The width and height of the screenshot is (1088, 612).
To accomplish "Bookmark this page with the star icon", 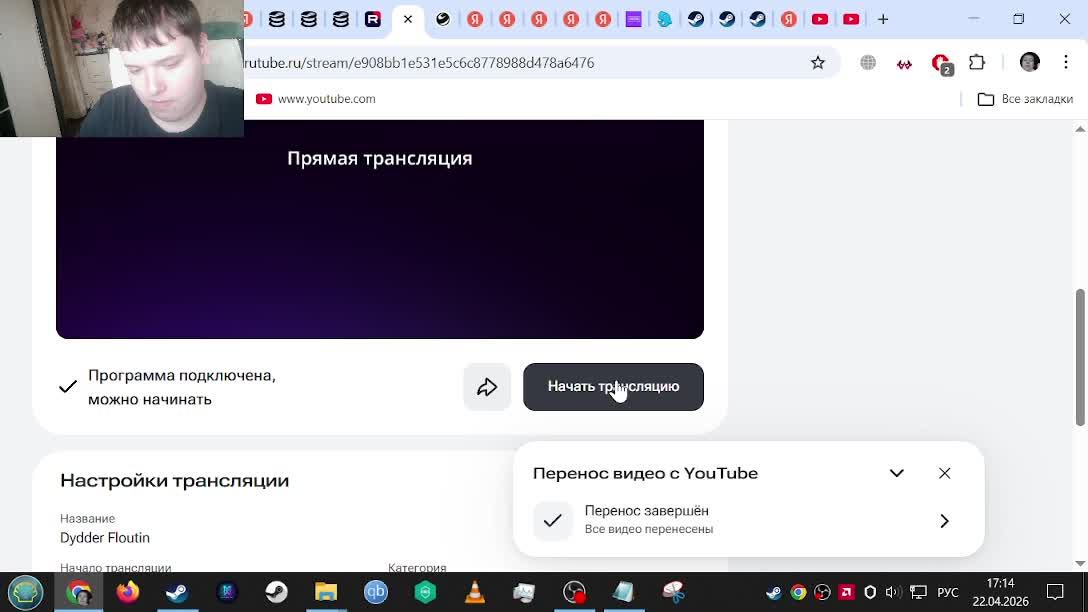I will click(x=817, y=62).
